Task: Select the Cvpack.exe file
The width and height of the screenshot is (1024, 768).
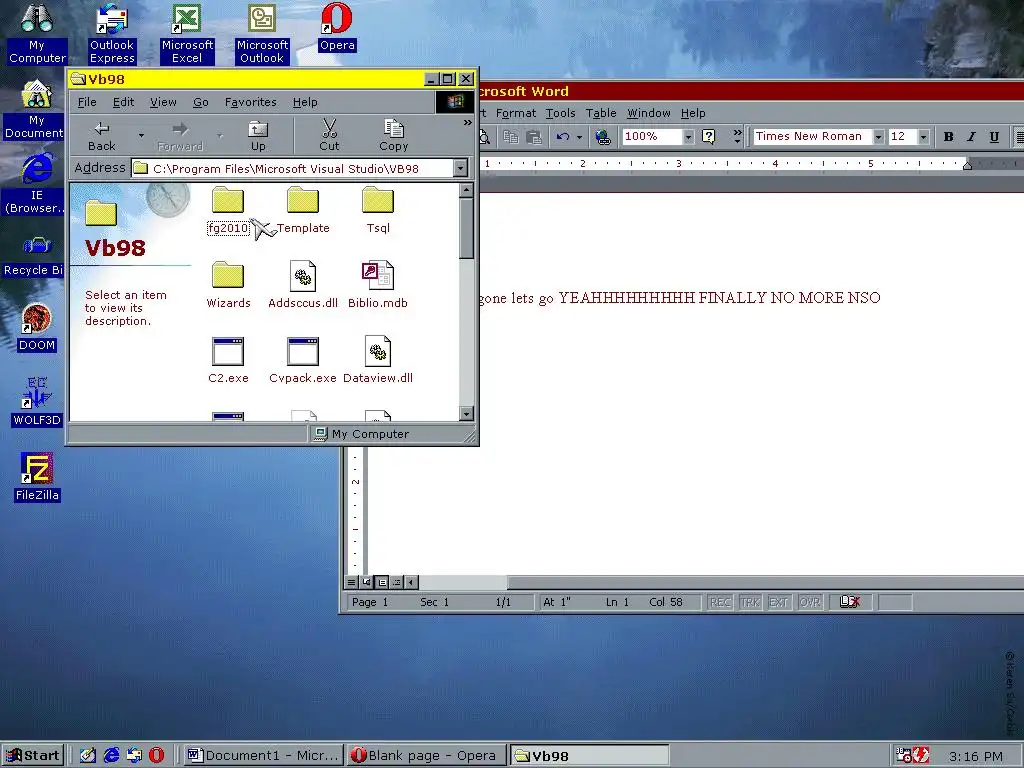Action: [303, 360]
